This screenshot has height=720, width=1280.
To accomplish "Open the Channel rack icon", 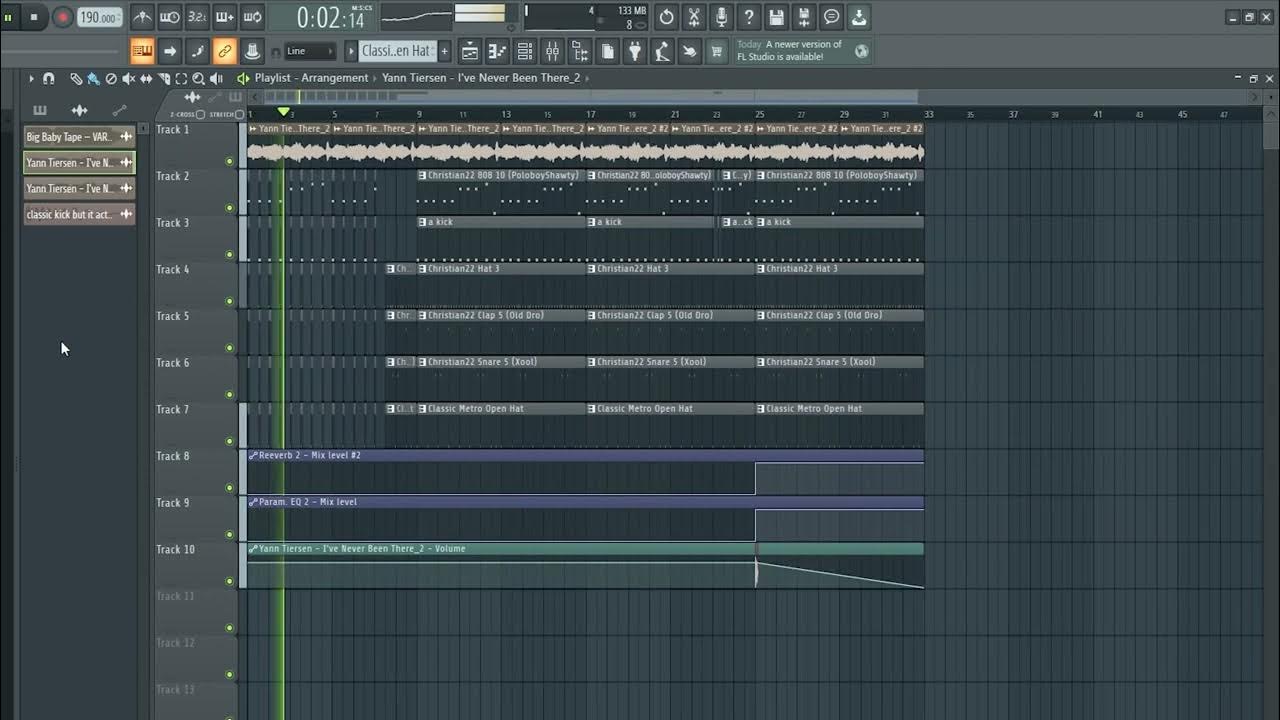I will pos(525,51).
